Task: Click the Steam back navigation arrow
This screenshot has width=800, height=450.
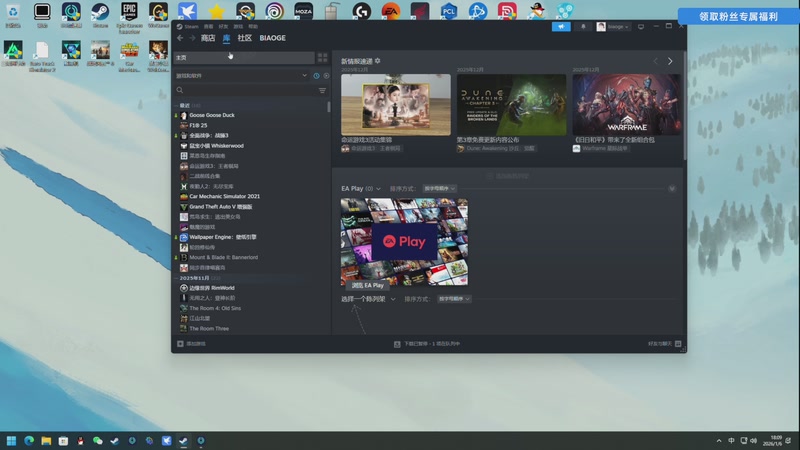Action: pos(180,38)
